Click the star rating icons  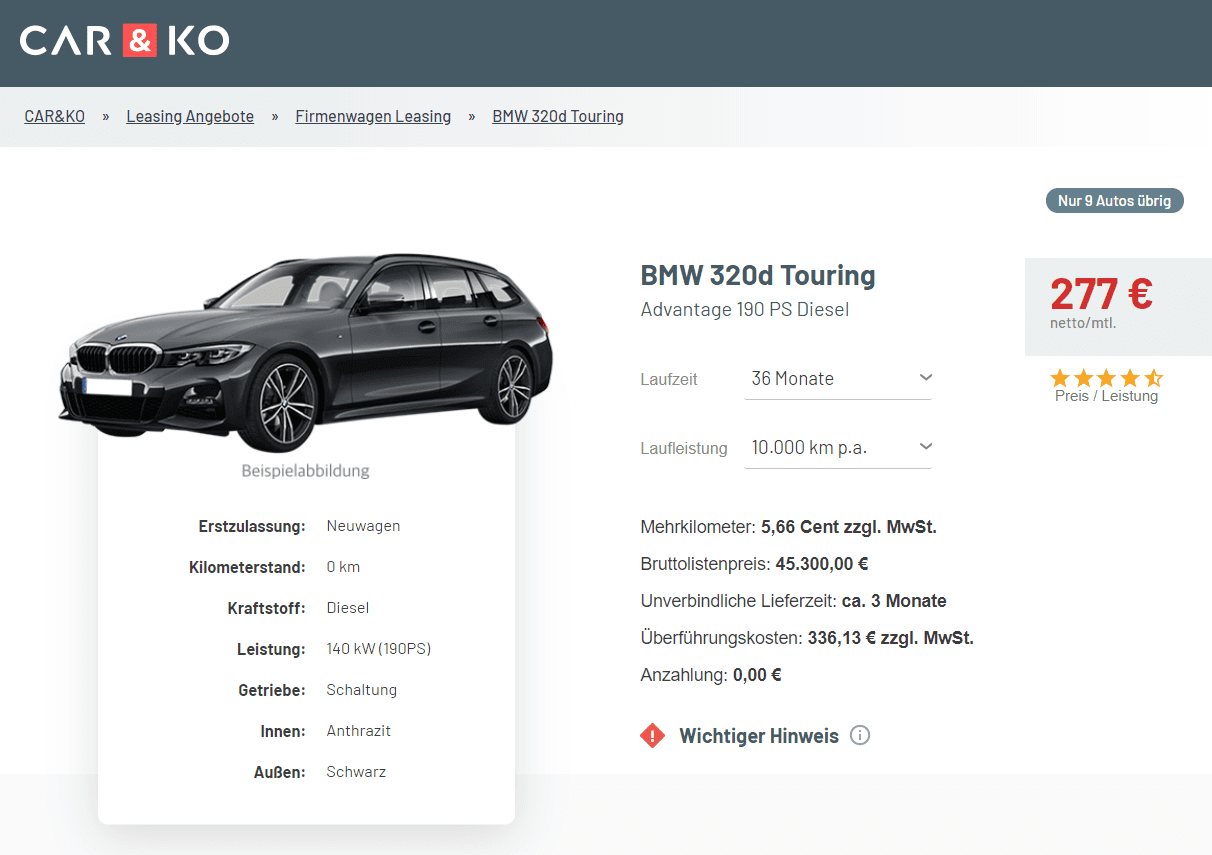[x=1106, y=378]
